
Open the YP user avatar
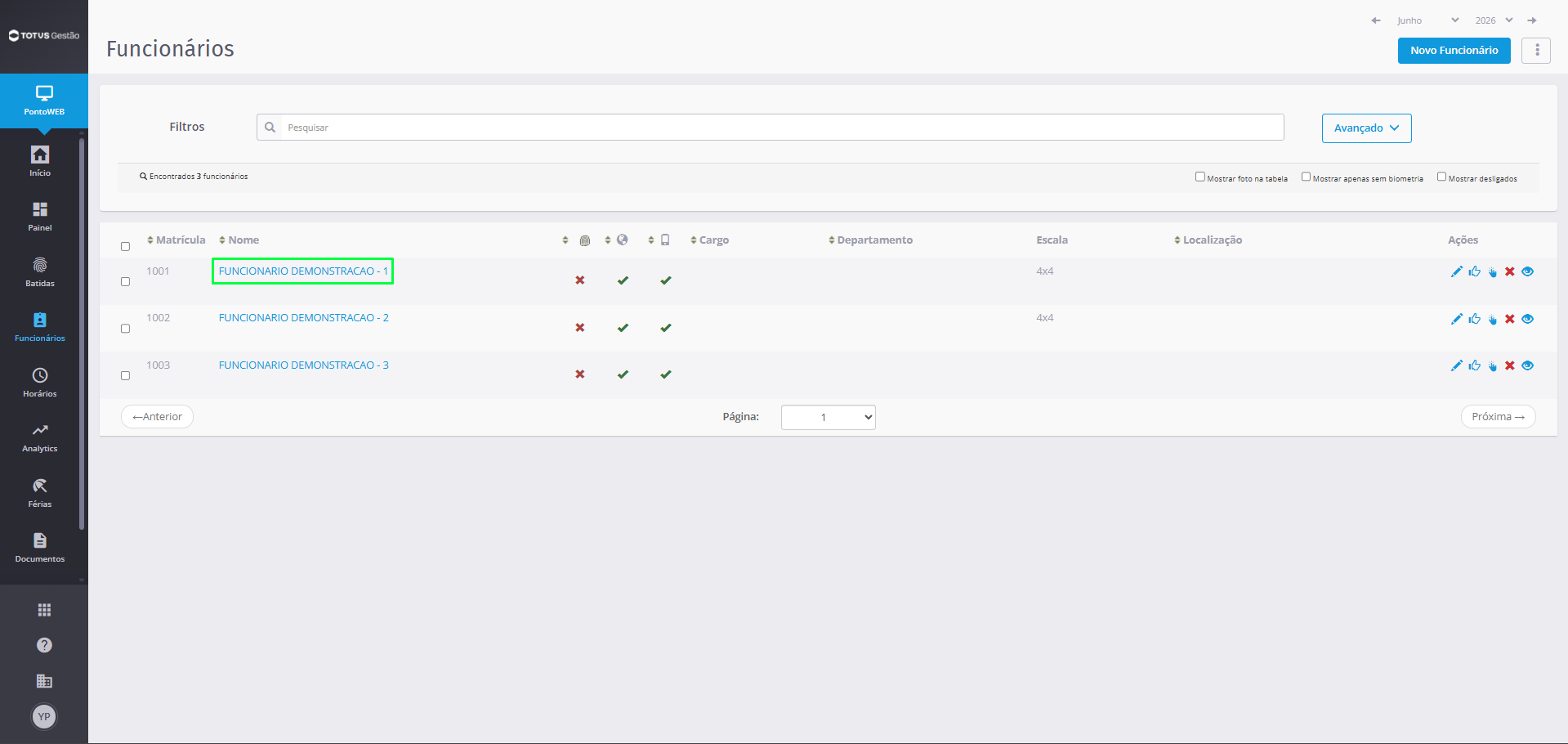[x=44, y=717]
